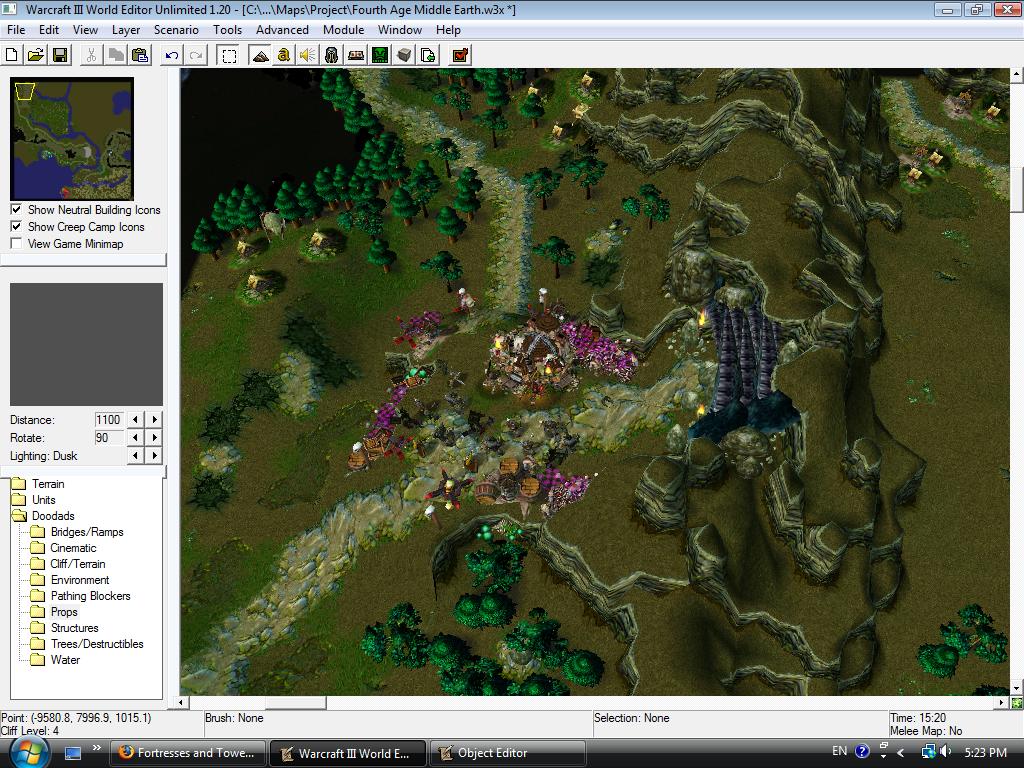Select Cinematic doodad category
The width and height of the screenshot is (1024, 768).
pos(73,548)
